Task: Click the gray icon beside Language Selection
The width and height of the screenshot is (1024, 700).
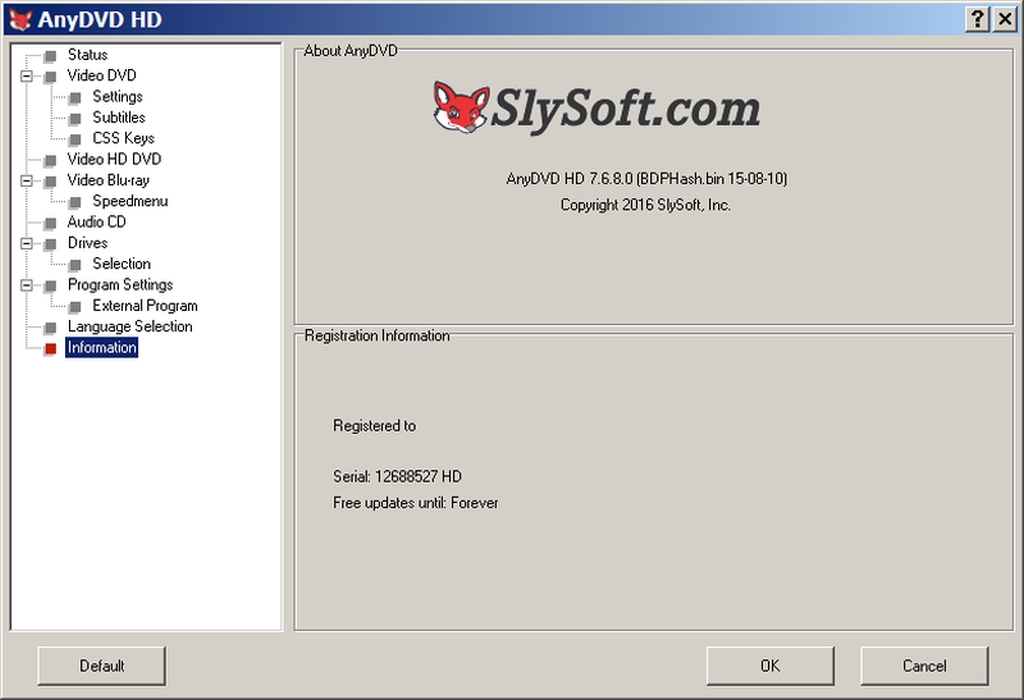Action: pos(50,328)
